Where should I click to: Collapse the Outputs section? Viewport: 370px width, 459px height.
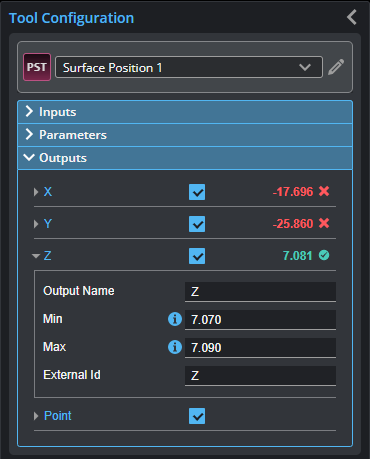click(185, 158)
